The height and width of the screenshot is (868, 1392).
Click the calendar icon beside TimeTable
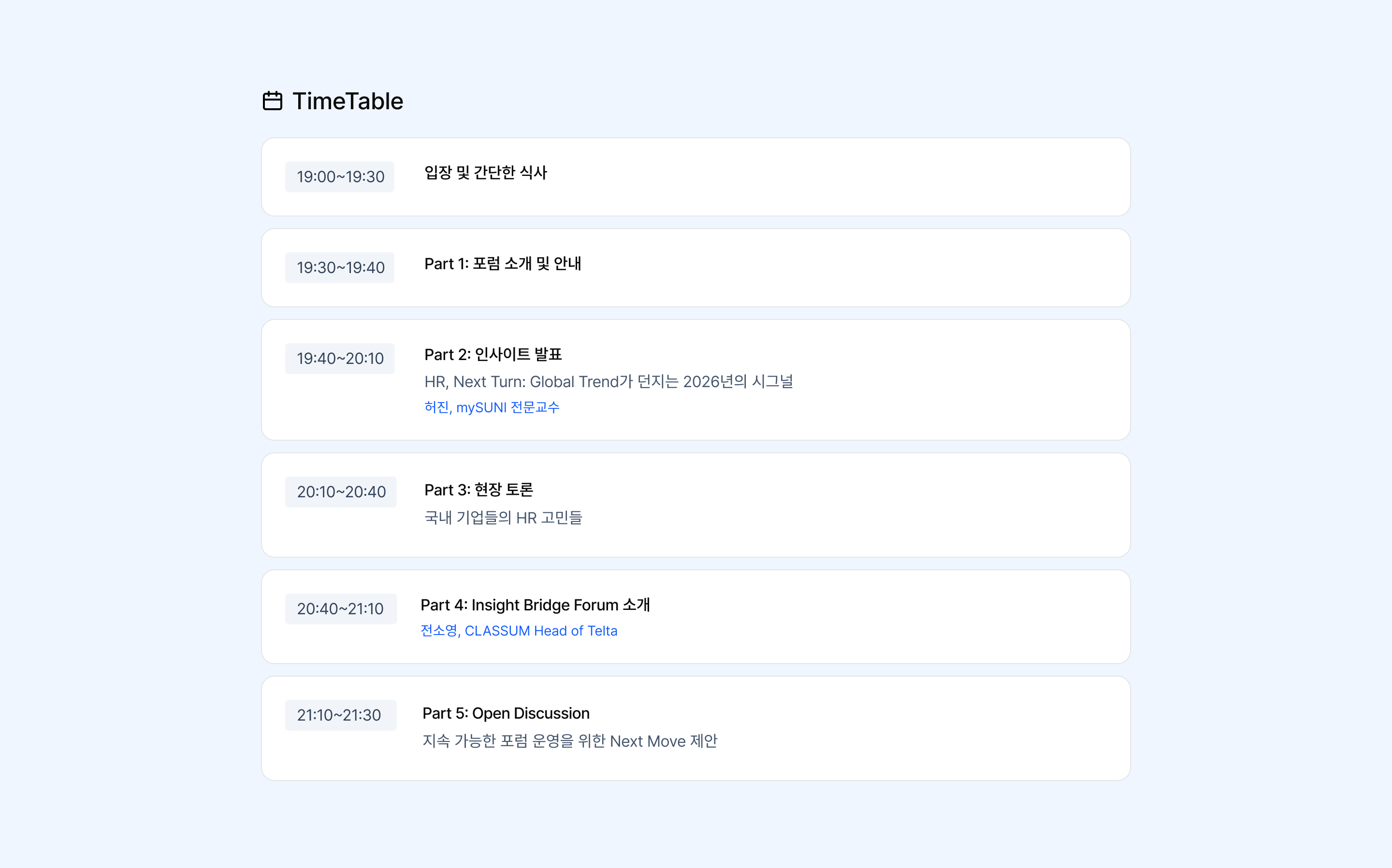(272, 101)
